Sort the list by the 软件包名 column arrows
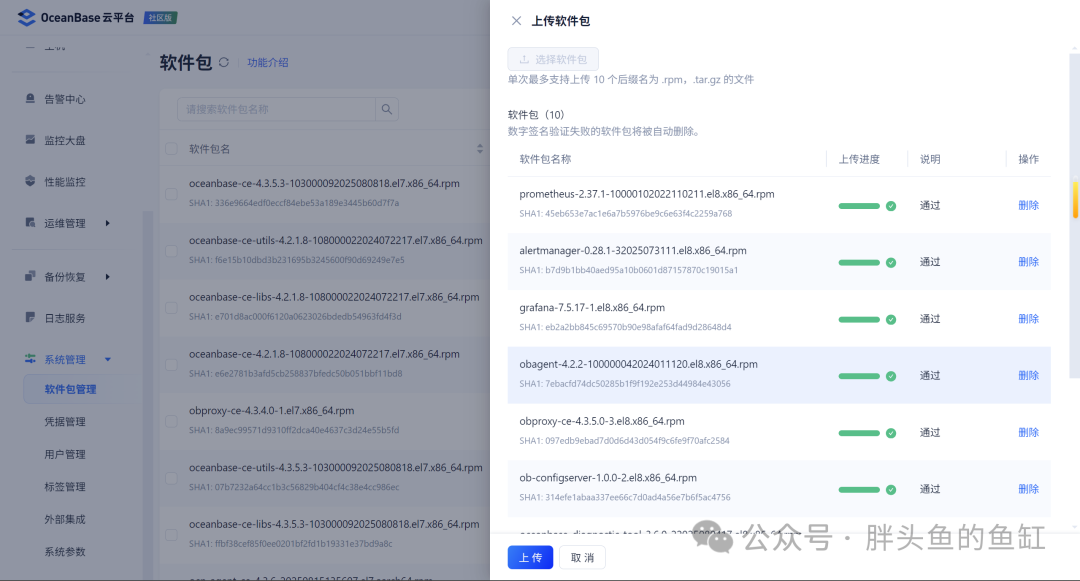Image resolution: width=1080 pixels, height=581 pixels. (480, 149)
